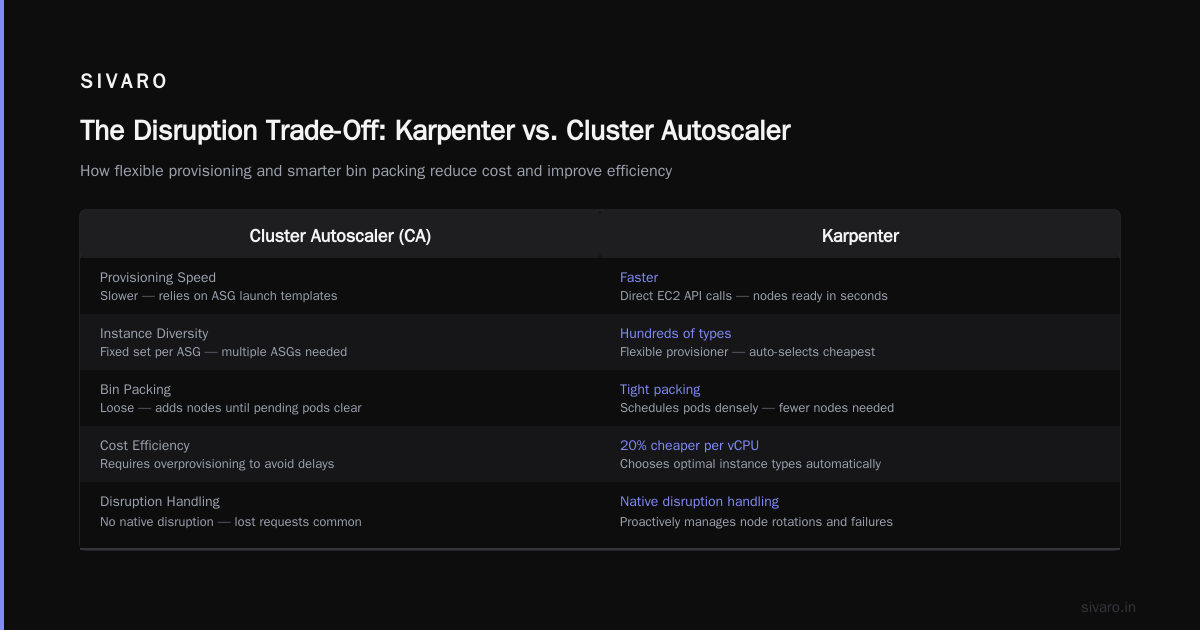
Task: Open the Hundreds of types highlight
Action: [675, 333]
